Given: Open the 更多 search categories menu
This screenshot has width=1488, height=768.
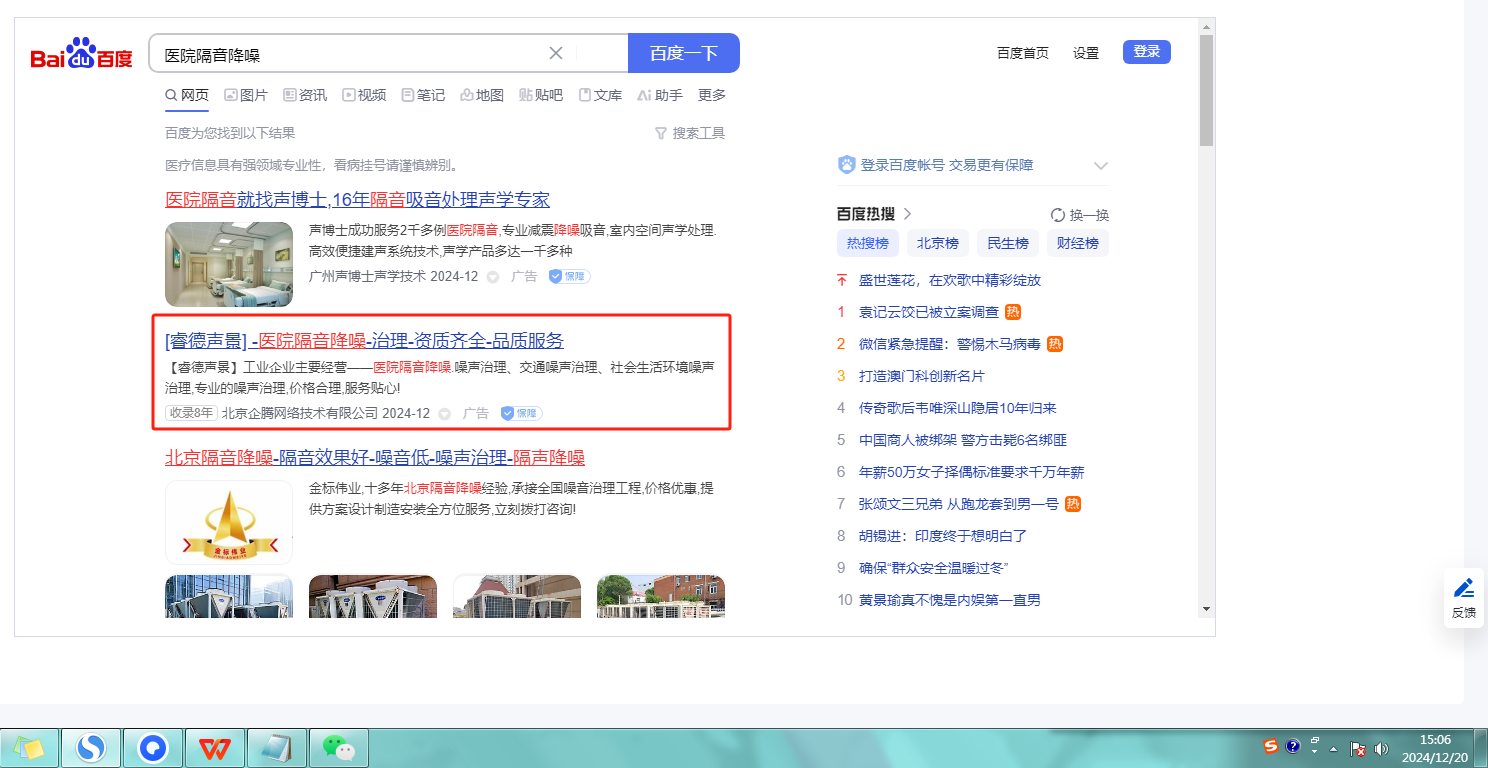Looking at the screenshot, I should (712, 95).
